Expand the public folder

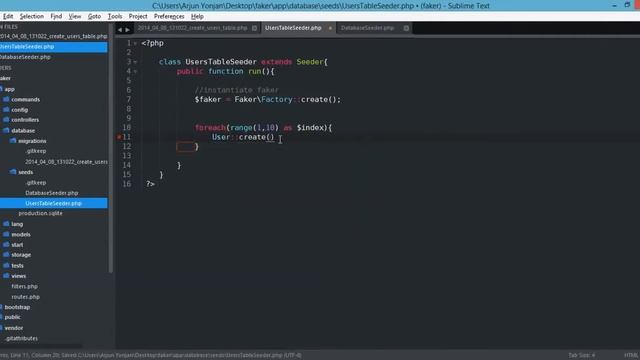coord(12,317)
